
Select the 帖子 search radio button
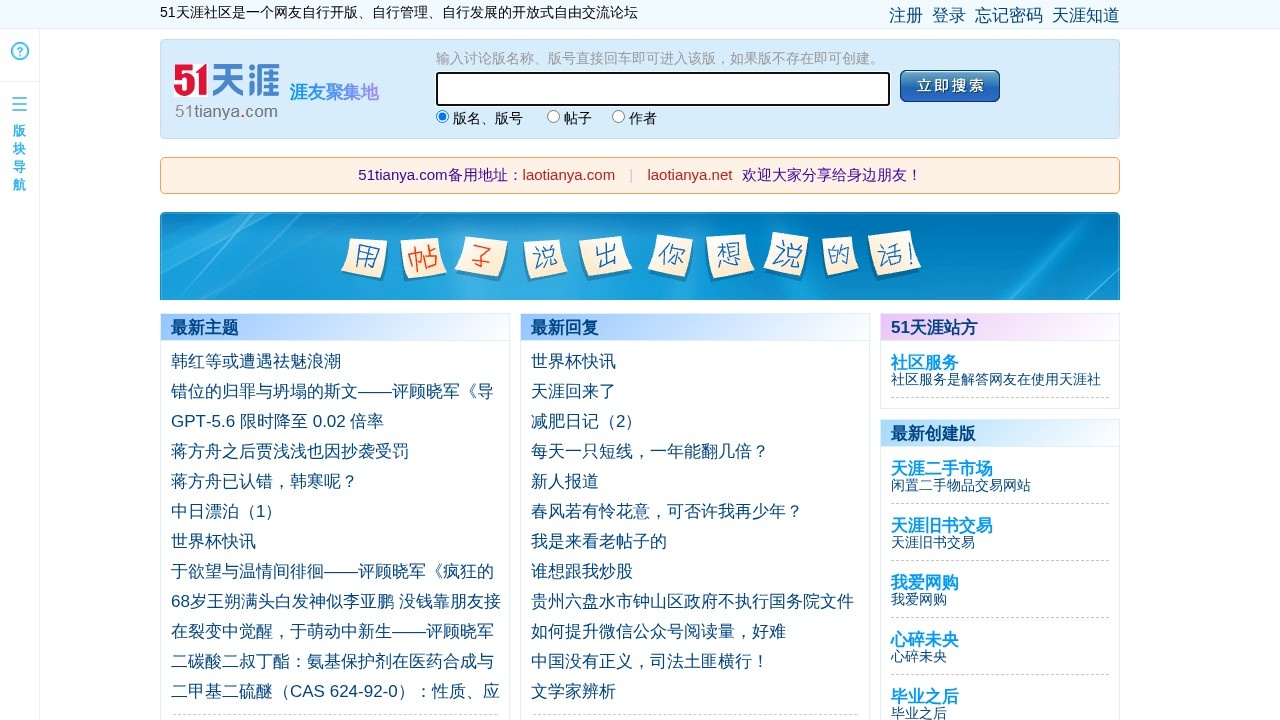tap(553, 117)
